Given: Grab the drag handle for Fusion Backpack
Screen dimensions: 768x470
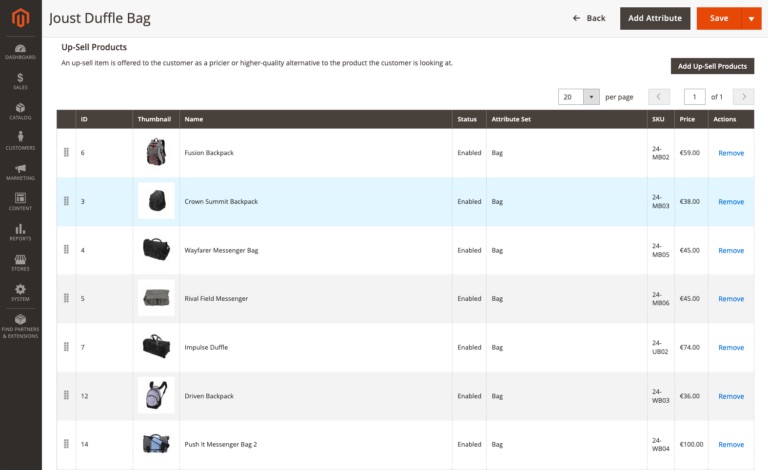Looking at the screenshot, I should 66,153.
